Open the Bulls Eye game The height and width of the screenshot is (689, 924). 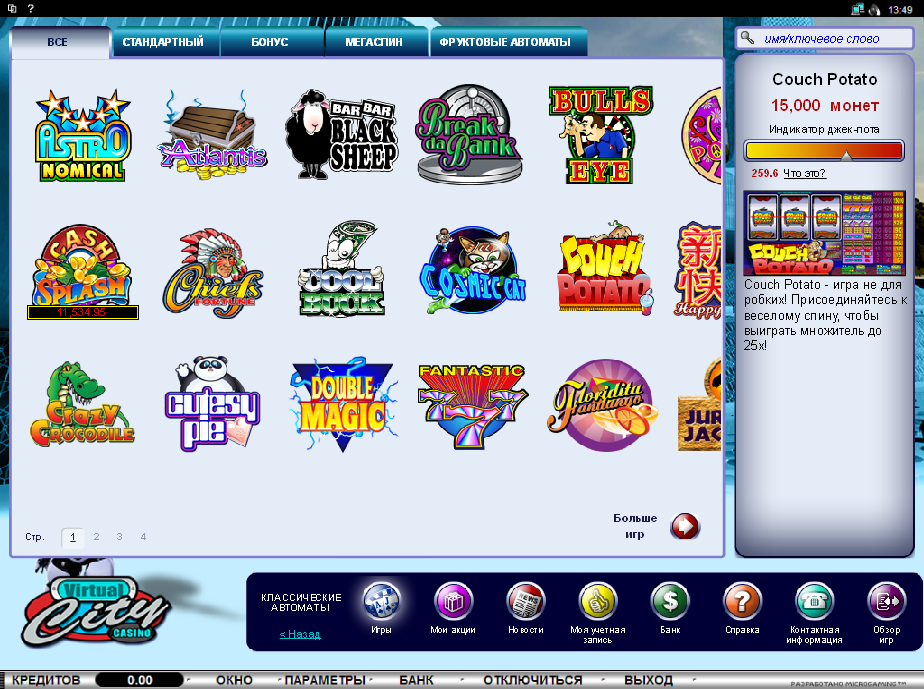[x=601, y=136]
